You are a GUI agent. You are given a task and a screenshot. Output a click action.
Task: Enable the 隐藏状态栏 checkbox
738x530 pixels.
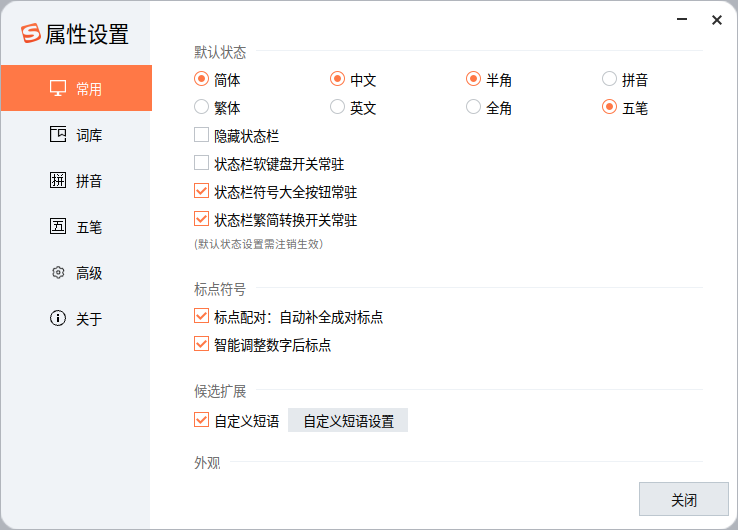(201, 135)
